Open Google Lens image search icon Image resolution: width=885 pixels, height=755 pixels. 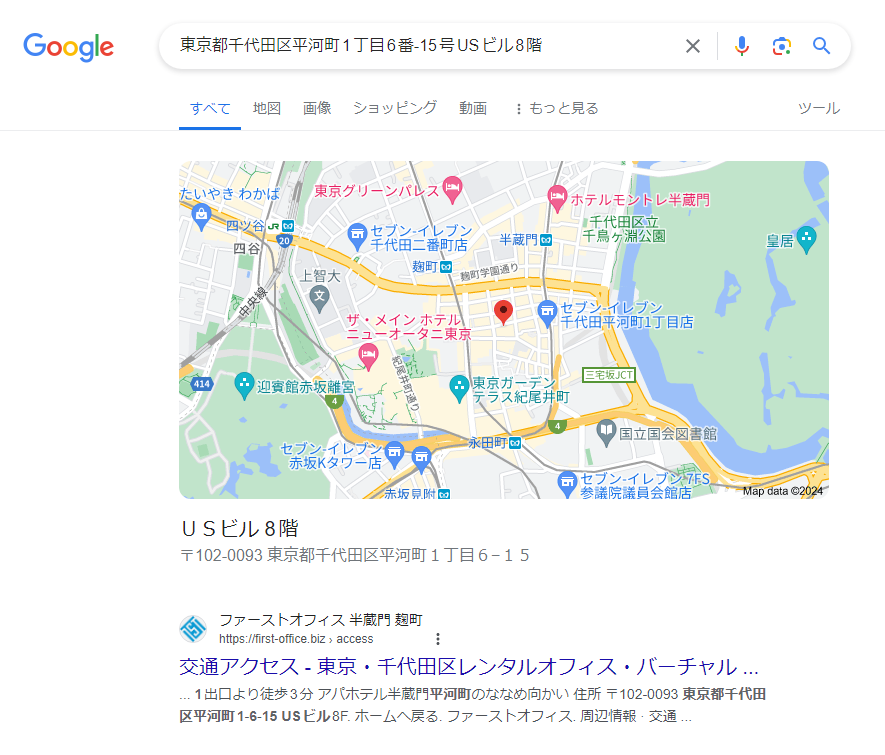point(782,46)
